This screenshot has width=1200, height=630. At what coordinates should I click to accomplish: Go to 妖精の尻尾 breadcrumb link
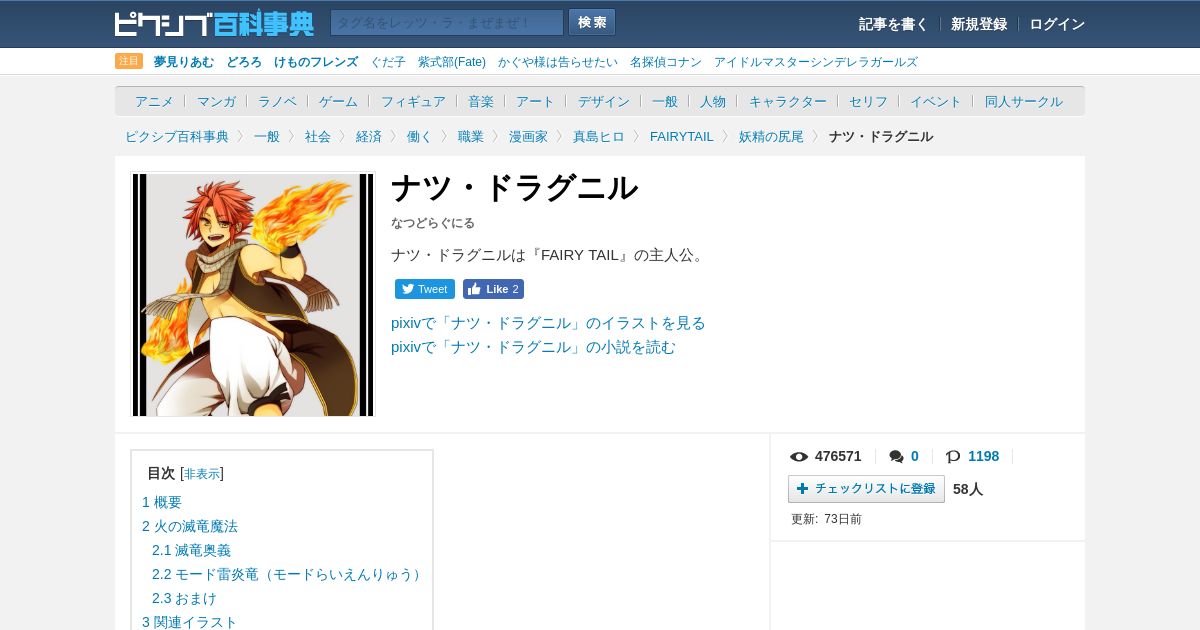pos(771,136)
